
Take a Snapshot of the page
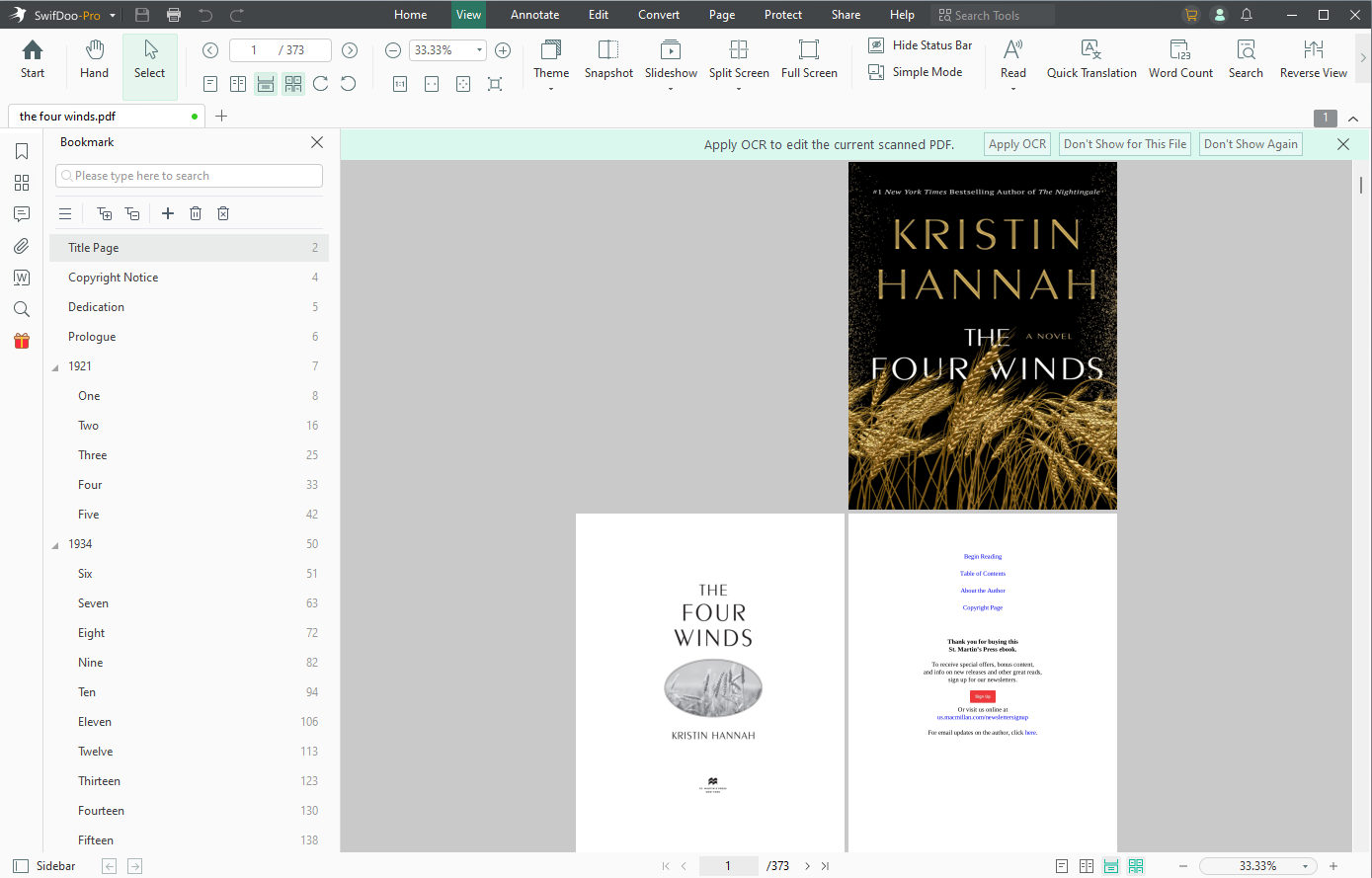point(608,59)
